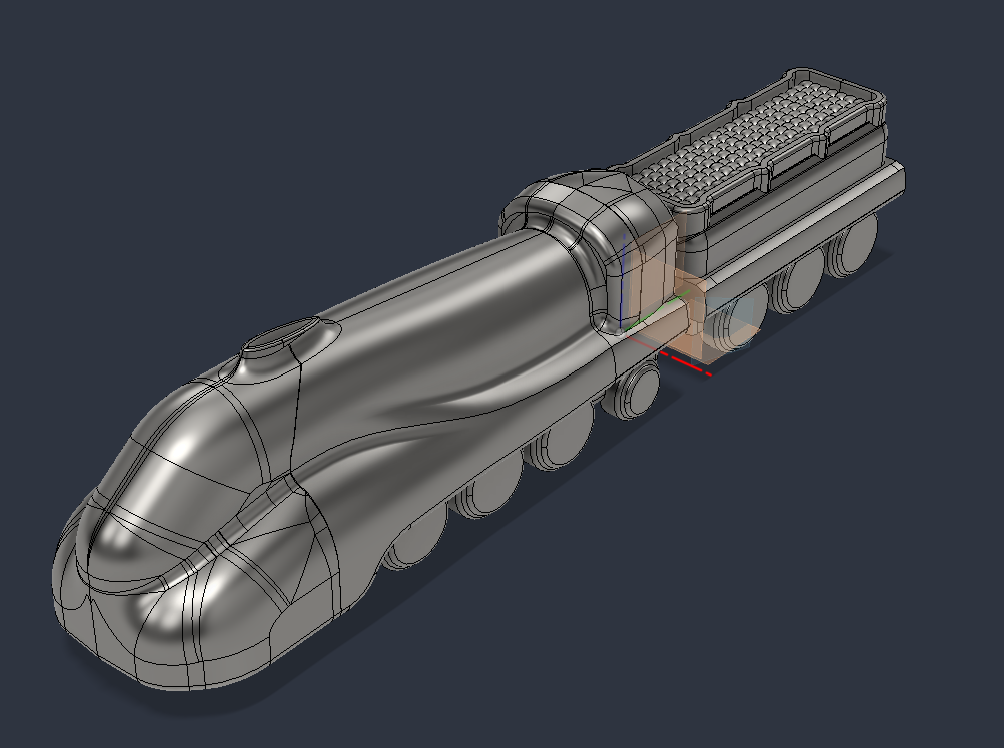This screenshot has width=1004, height=748.
Task: Select the cab roof of the locomotive
Action: coord(586,205)
